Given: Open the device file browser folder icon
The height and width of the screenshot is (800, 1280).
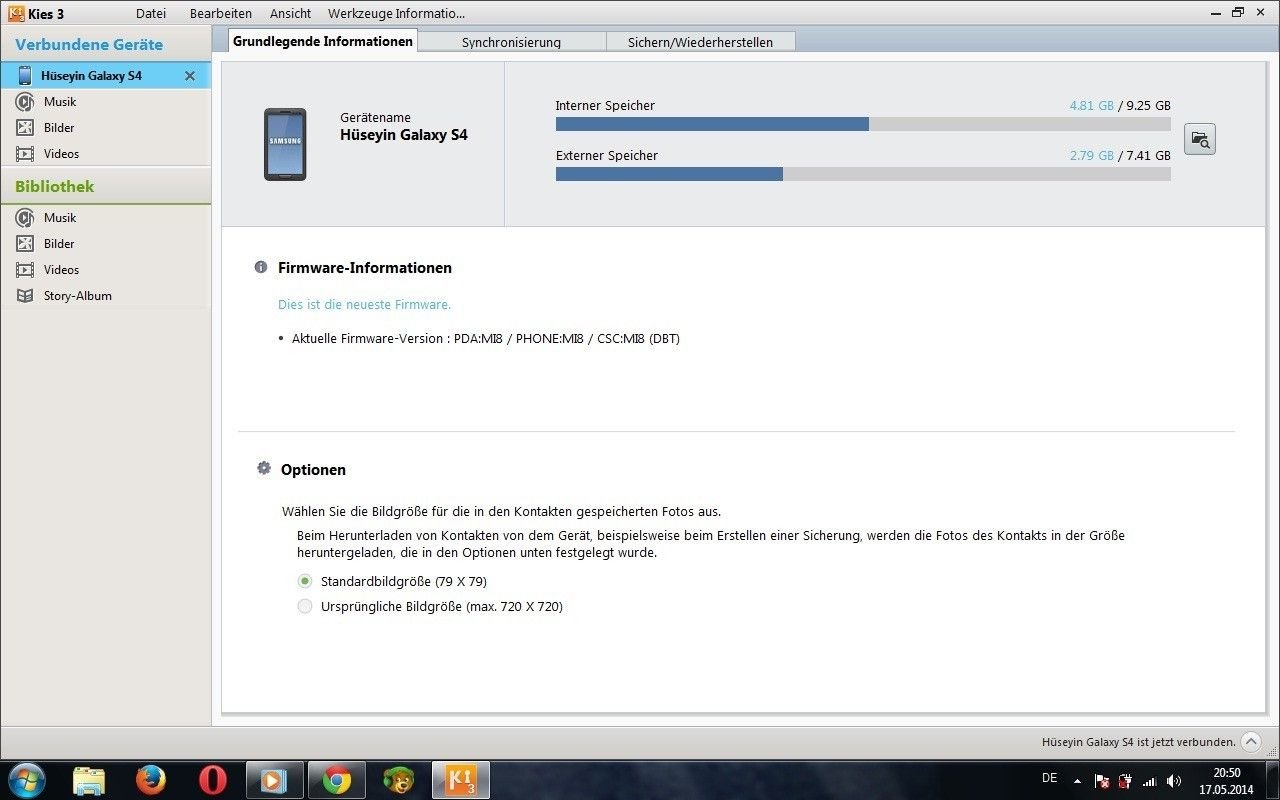Looking at the screenshot, I should (x=1199, y=140).
